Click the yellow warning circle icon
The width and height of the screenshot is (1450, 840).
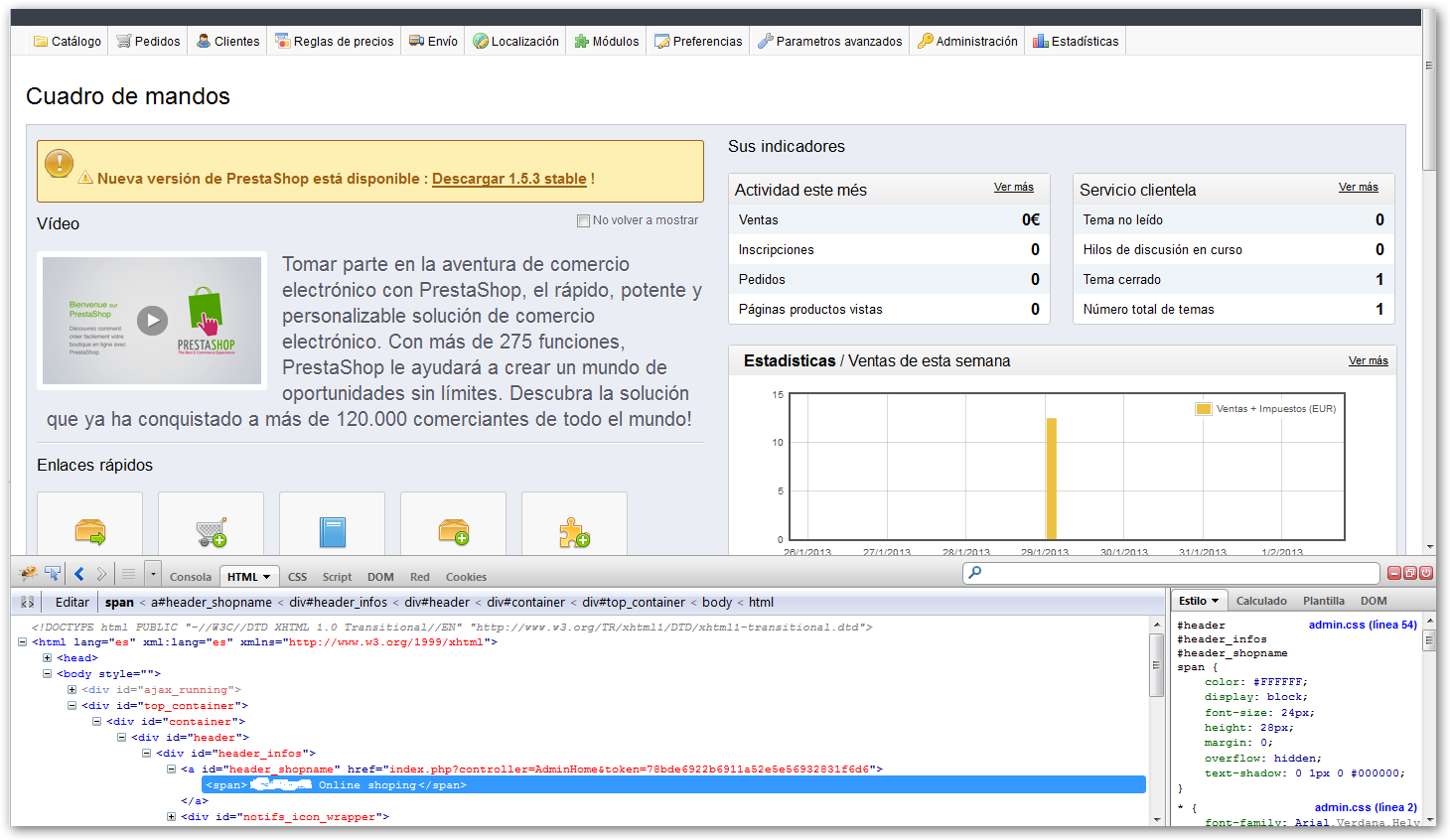[x=60, y=164]
